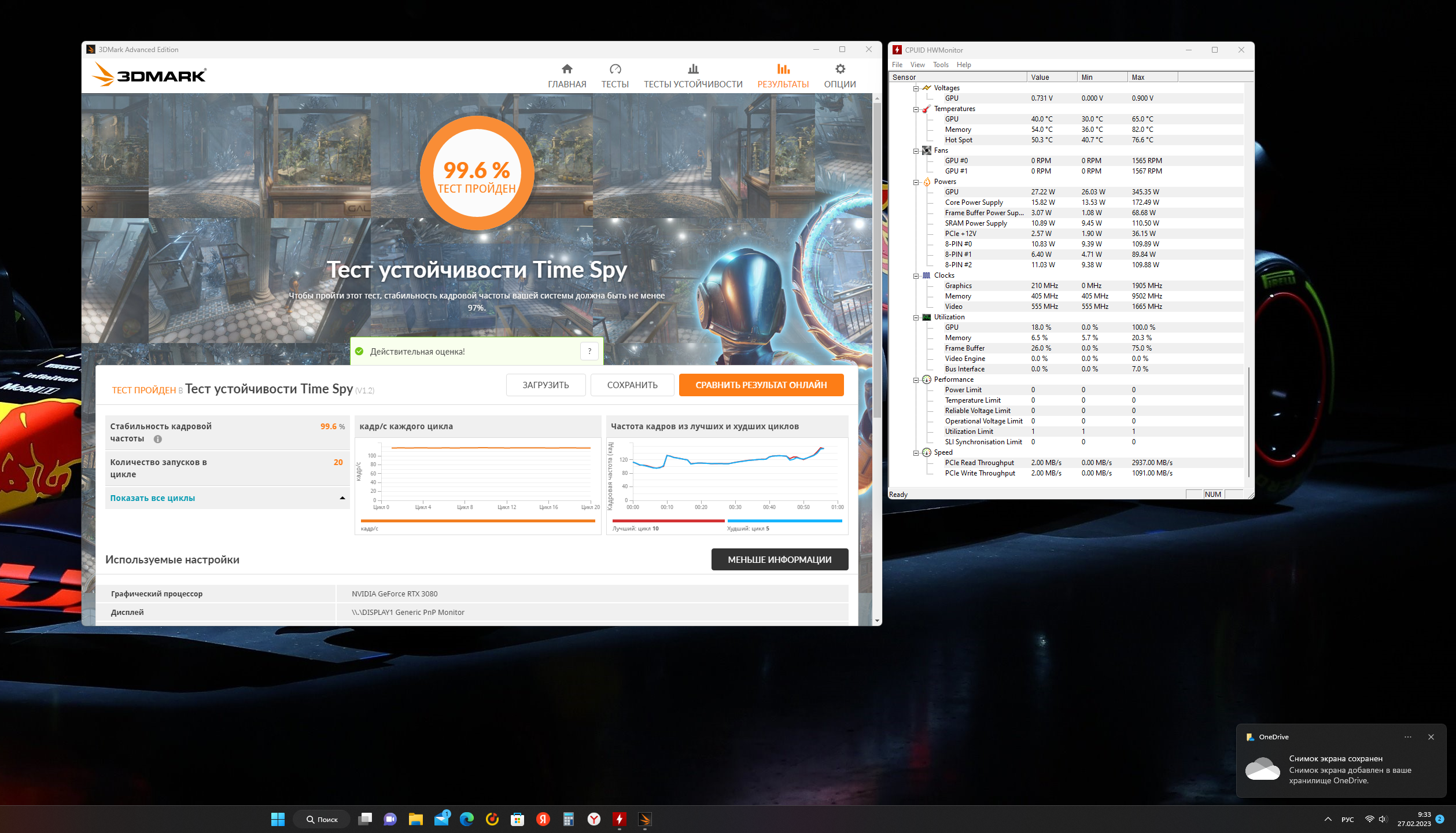Open ТЕСТЫ УСТОЙЧИВОСТИ chart icon tab
The height and width of the screenshot is (833, 1456).
[x=692, y=76]
